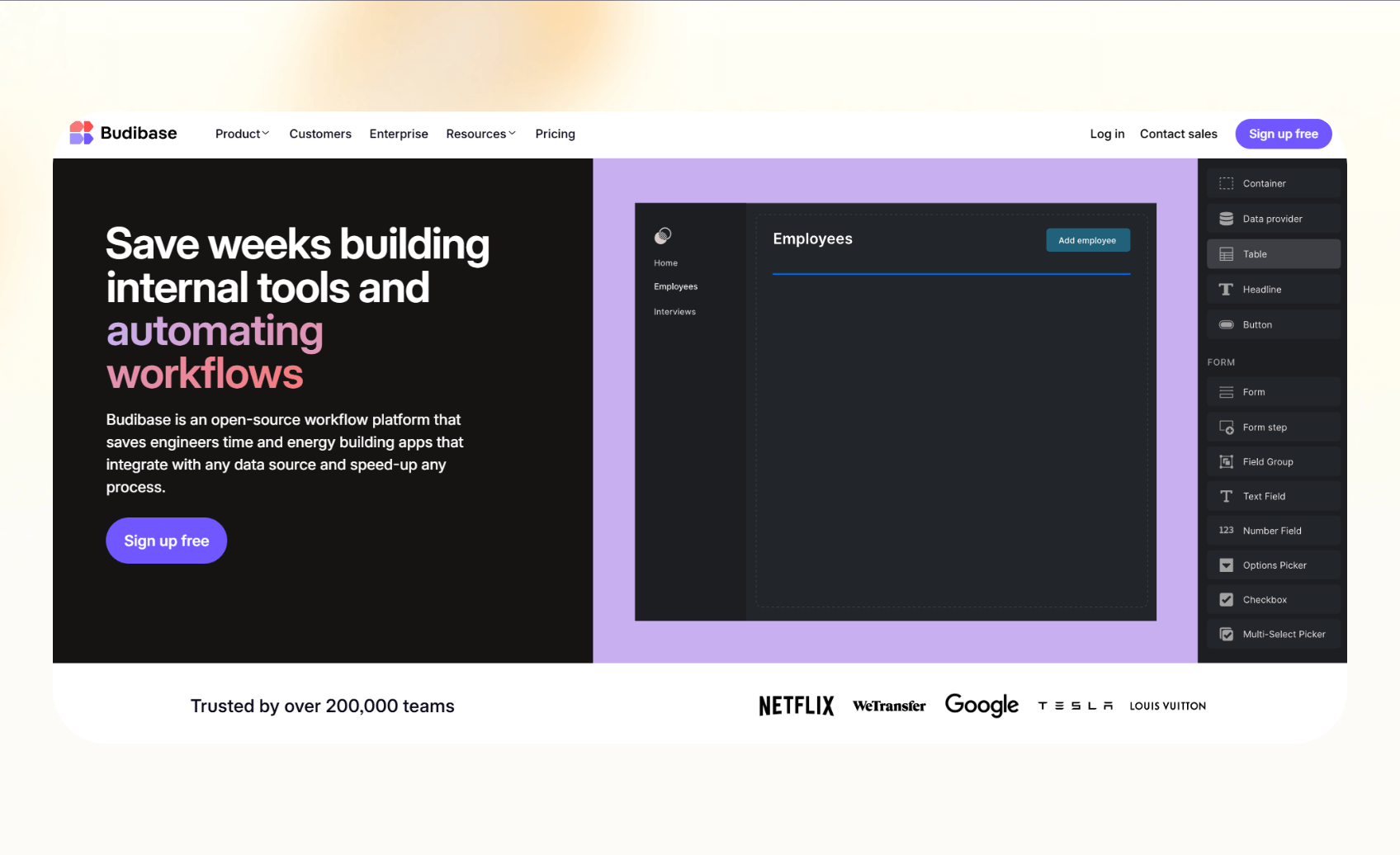Click the Google logo
The height and width of the screenshot is (855, 1400).
[981, 706]
